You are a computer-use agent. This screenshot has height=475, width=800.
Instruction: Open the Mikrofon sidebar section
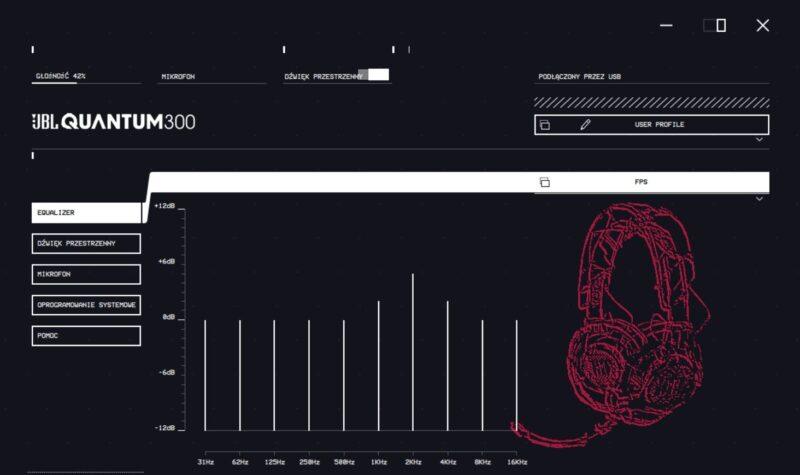coord(86,274)
